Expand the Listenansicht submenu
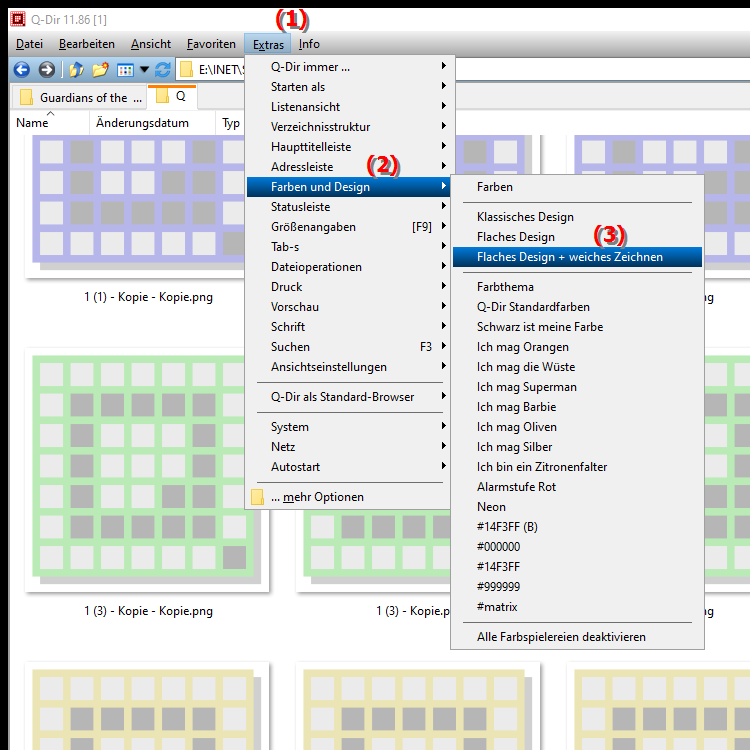 tap(348, 107)
